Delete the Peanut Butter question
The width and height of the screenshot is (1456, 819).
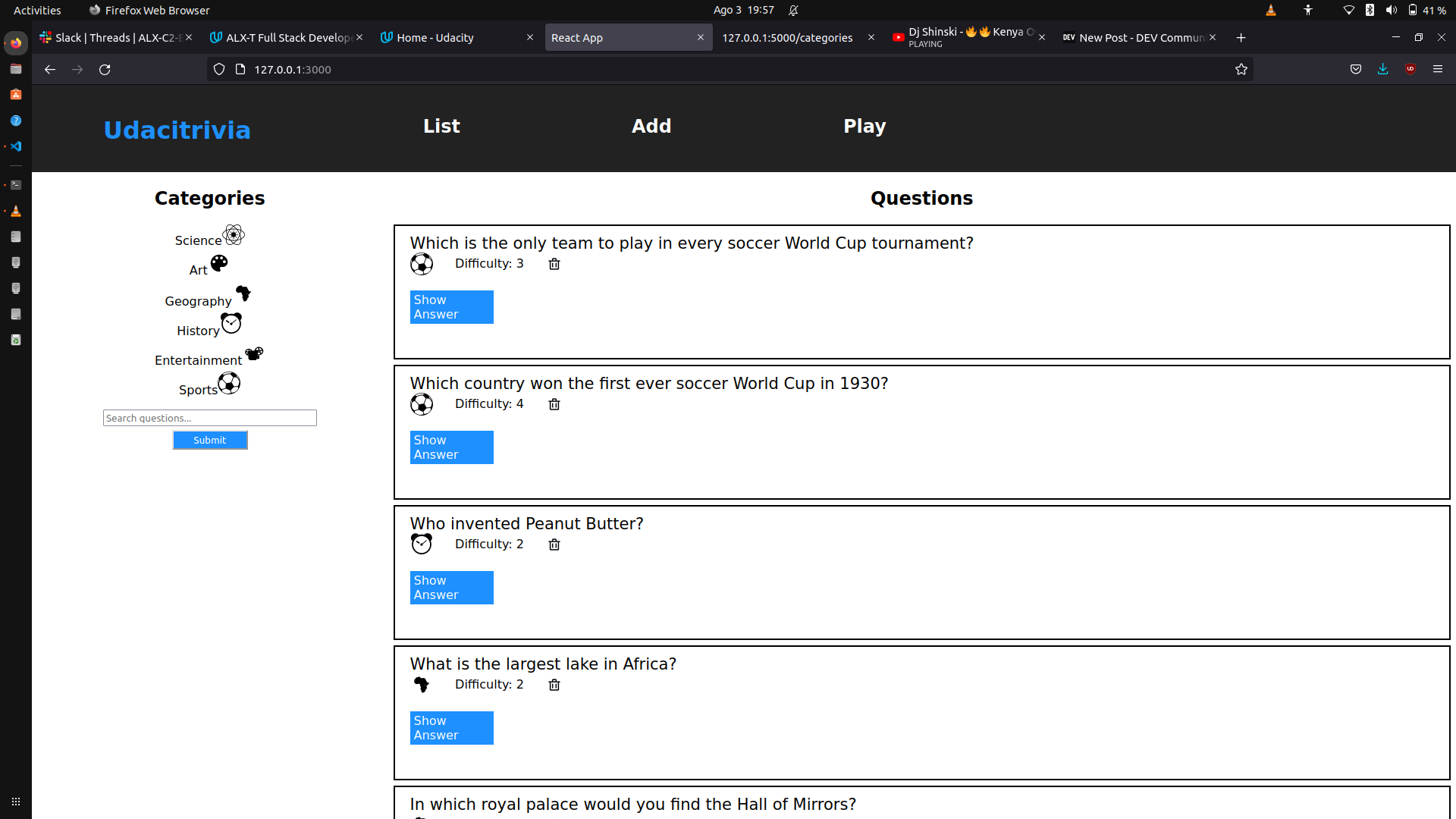554,544
